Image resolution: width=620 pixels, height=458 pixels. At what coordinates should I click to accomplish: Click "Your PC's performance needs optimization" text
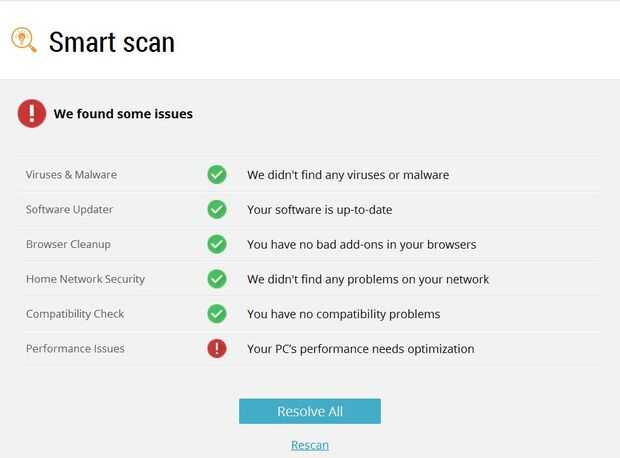(x=360, y=350)
